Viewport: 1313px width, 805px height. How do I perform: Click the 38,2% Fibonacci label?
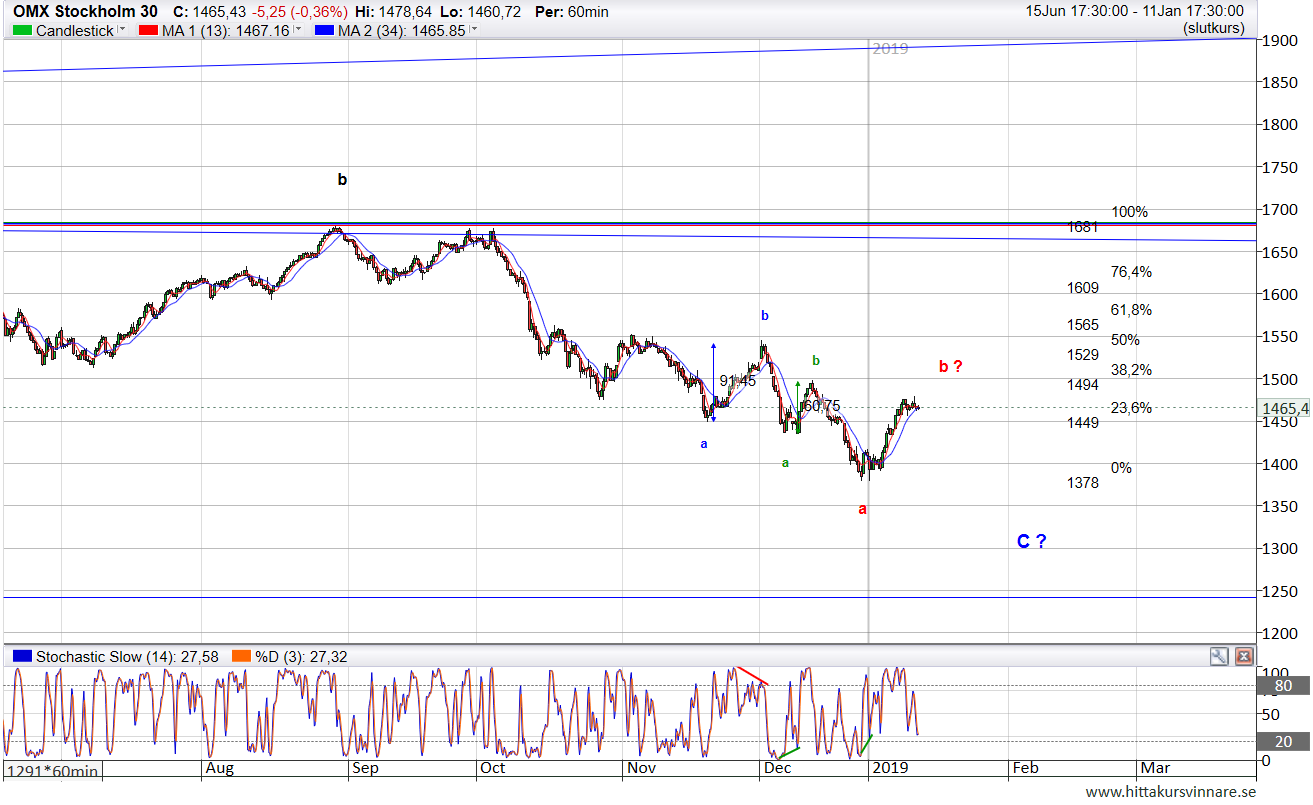pyautogui.click(x=1131, y=370)
